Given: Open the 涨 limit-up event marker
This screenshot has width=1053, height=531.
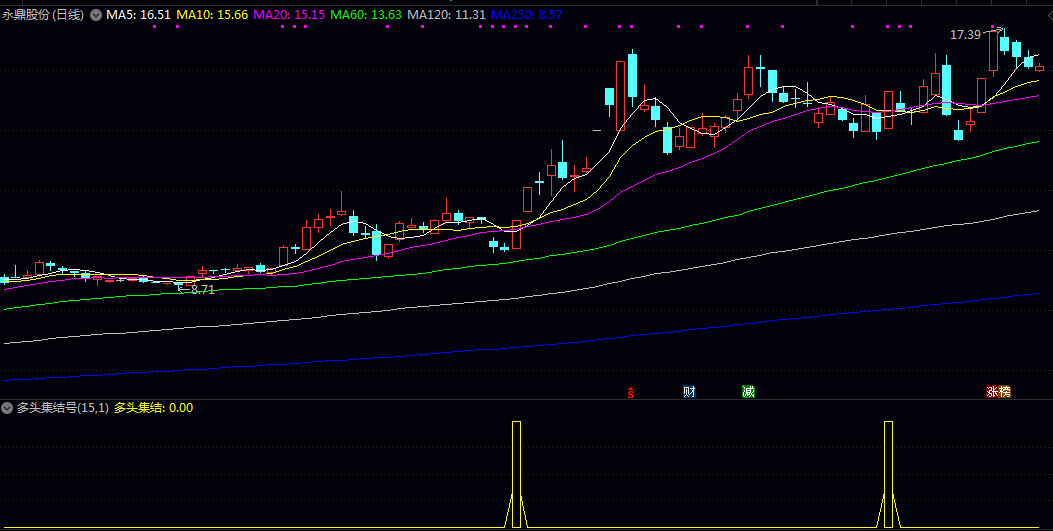Looking at the screenshot, I should tap(992, 392).
